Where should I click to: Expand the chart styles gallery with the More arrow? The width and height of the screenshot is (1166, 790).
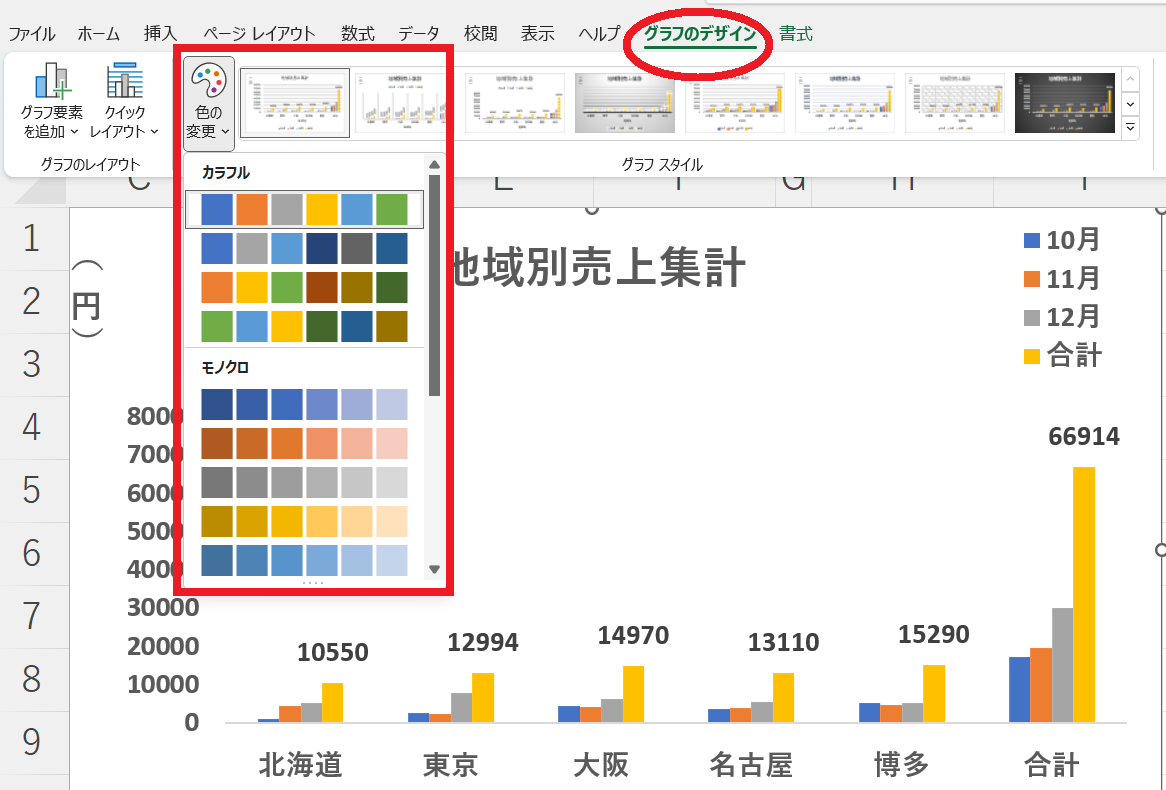click(x=1131, y=127)
